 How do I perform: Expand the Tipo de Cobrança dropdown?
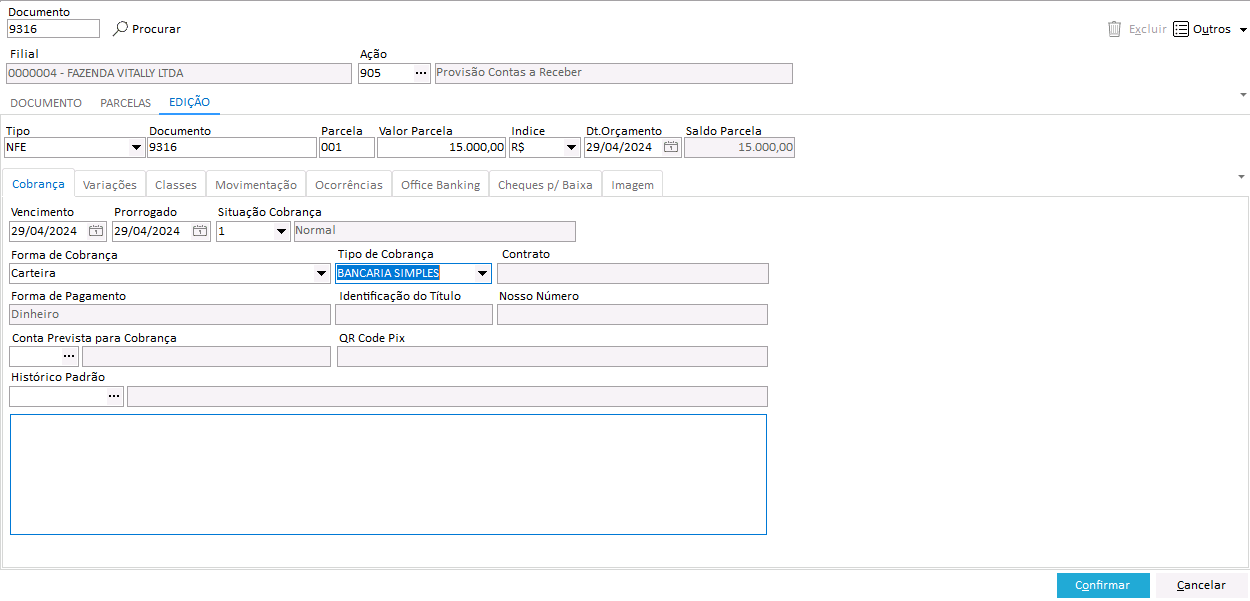[x=482, y=273]
